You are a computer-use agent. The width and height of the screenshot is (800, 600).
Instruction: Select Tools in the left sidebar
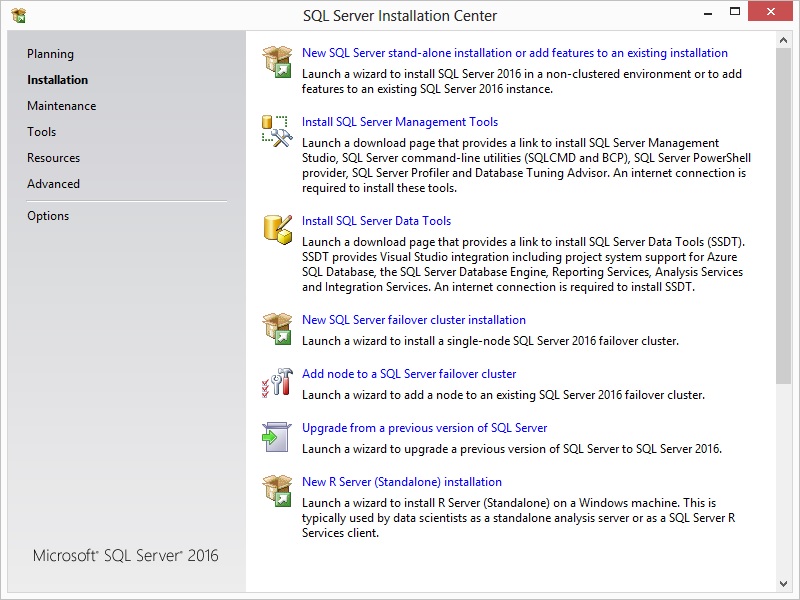click(x=42, y=132)
